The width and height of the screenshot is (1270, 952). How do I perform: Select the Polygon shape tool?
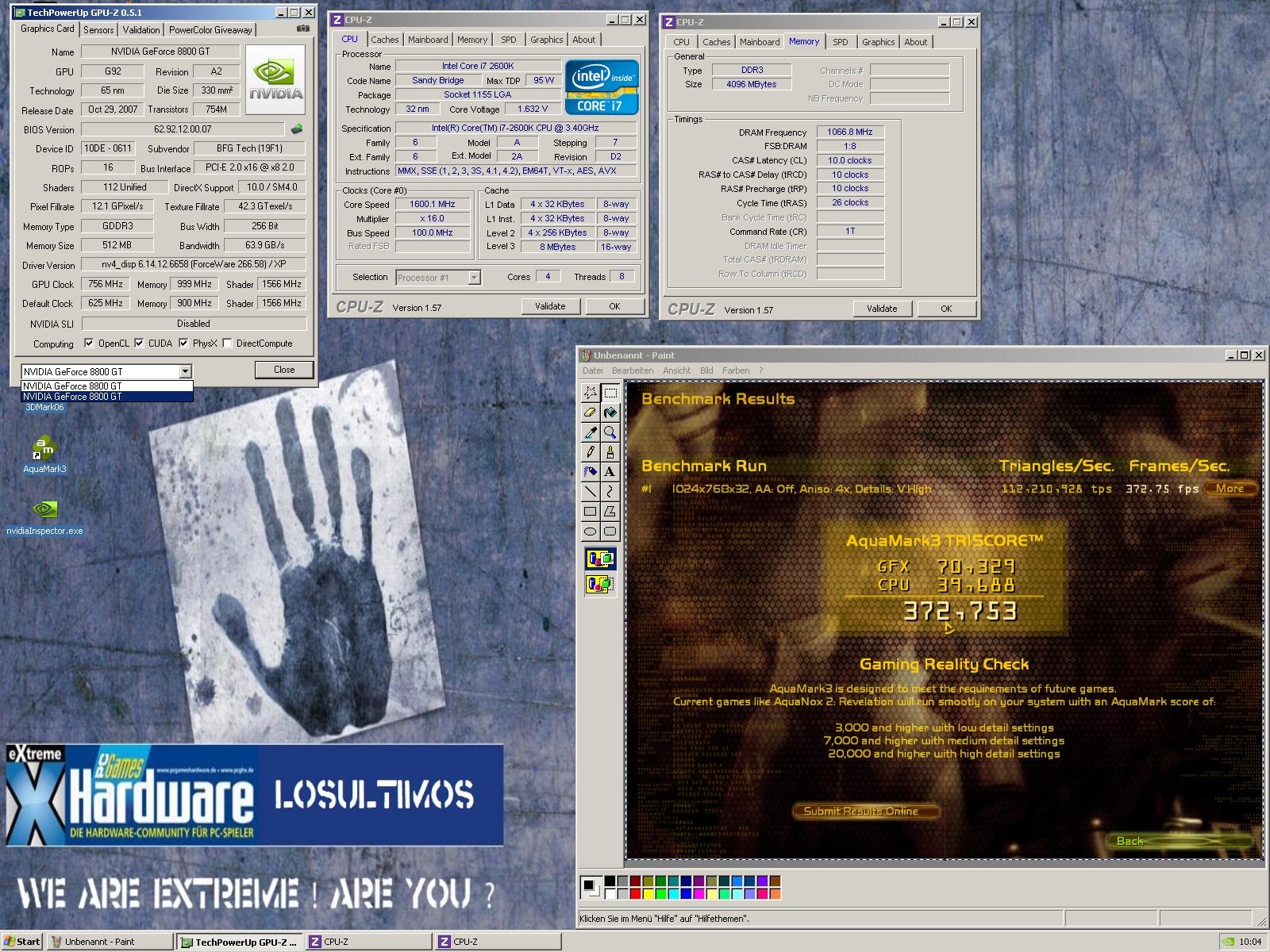pyautogui.click(x=610, y=512)
